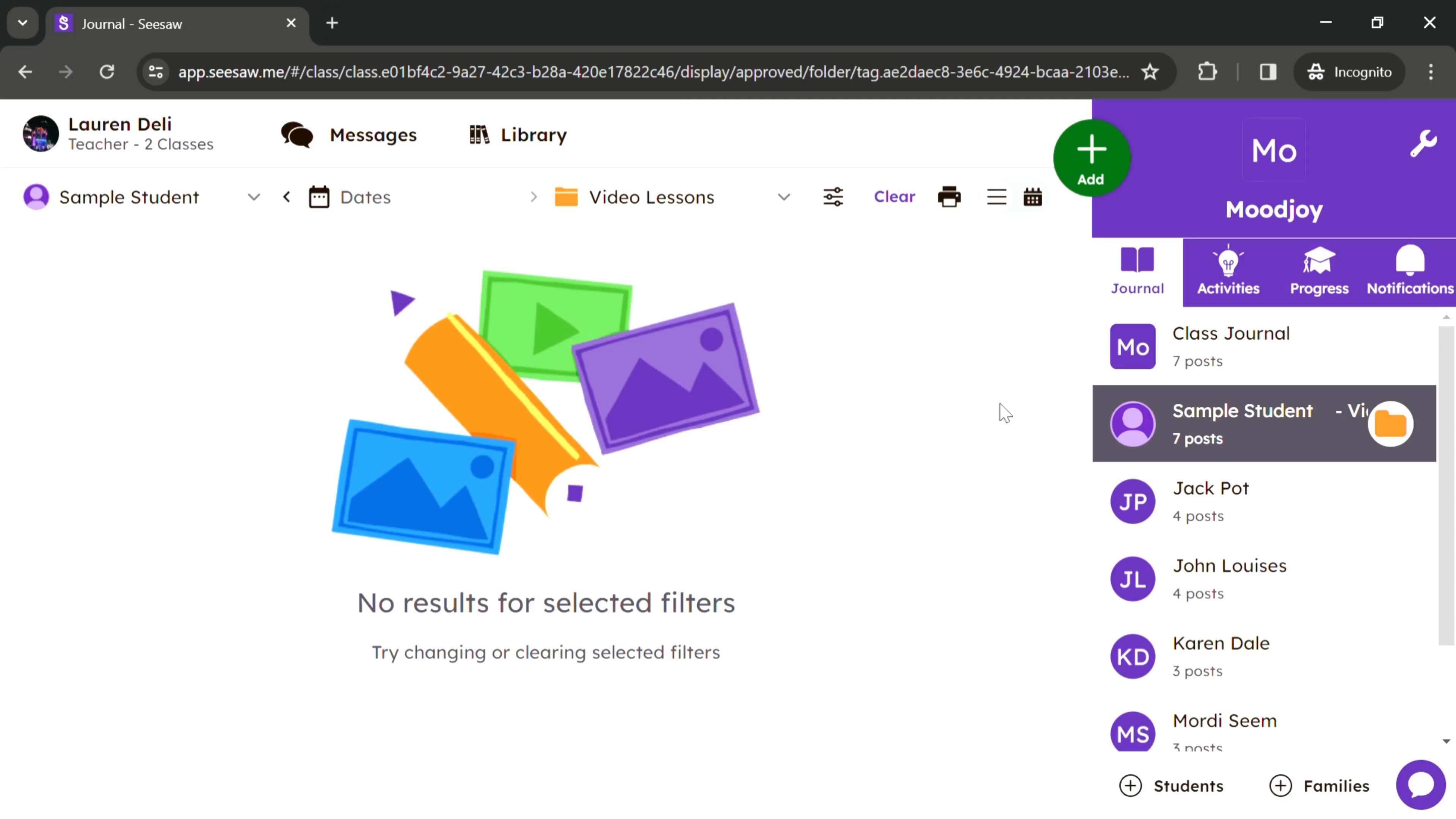The height and width of the screenshot is (819, 1456).
Task: Toggle the list view icon
Action: (x=996, y=197)
